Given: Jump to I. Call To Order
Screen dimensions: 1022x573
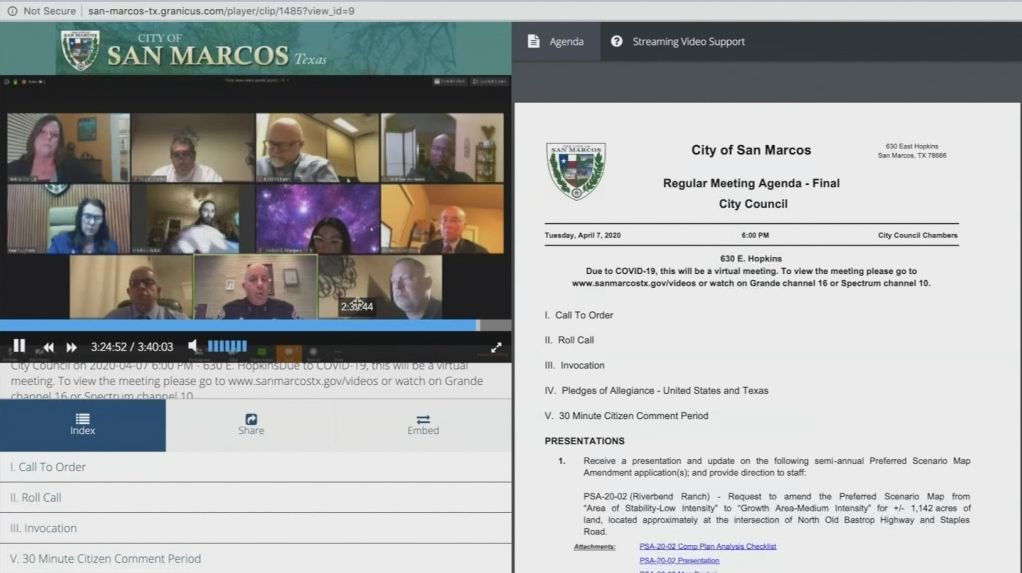Looking at the screenshot, I should (x=48, y=467).
